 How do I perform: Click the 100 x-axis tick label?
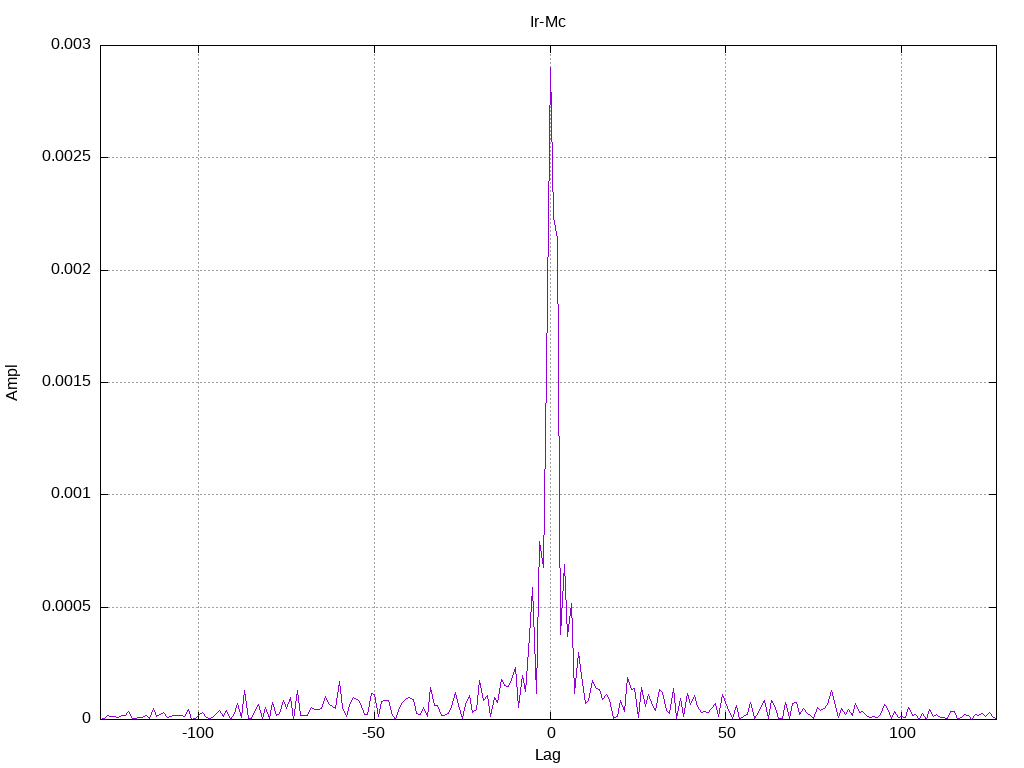[902, 733]
